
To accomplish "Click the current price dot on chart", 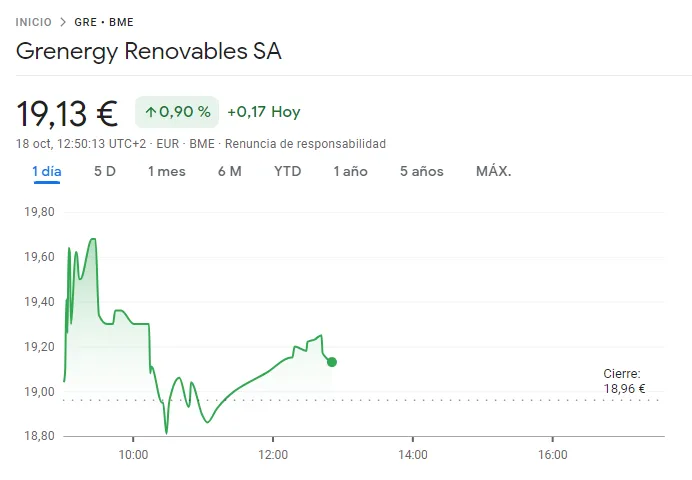I will [x=332, y=362].
